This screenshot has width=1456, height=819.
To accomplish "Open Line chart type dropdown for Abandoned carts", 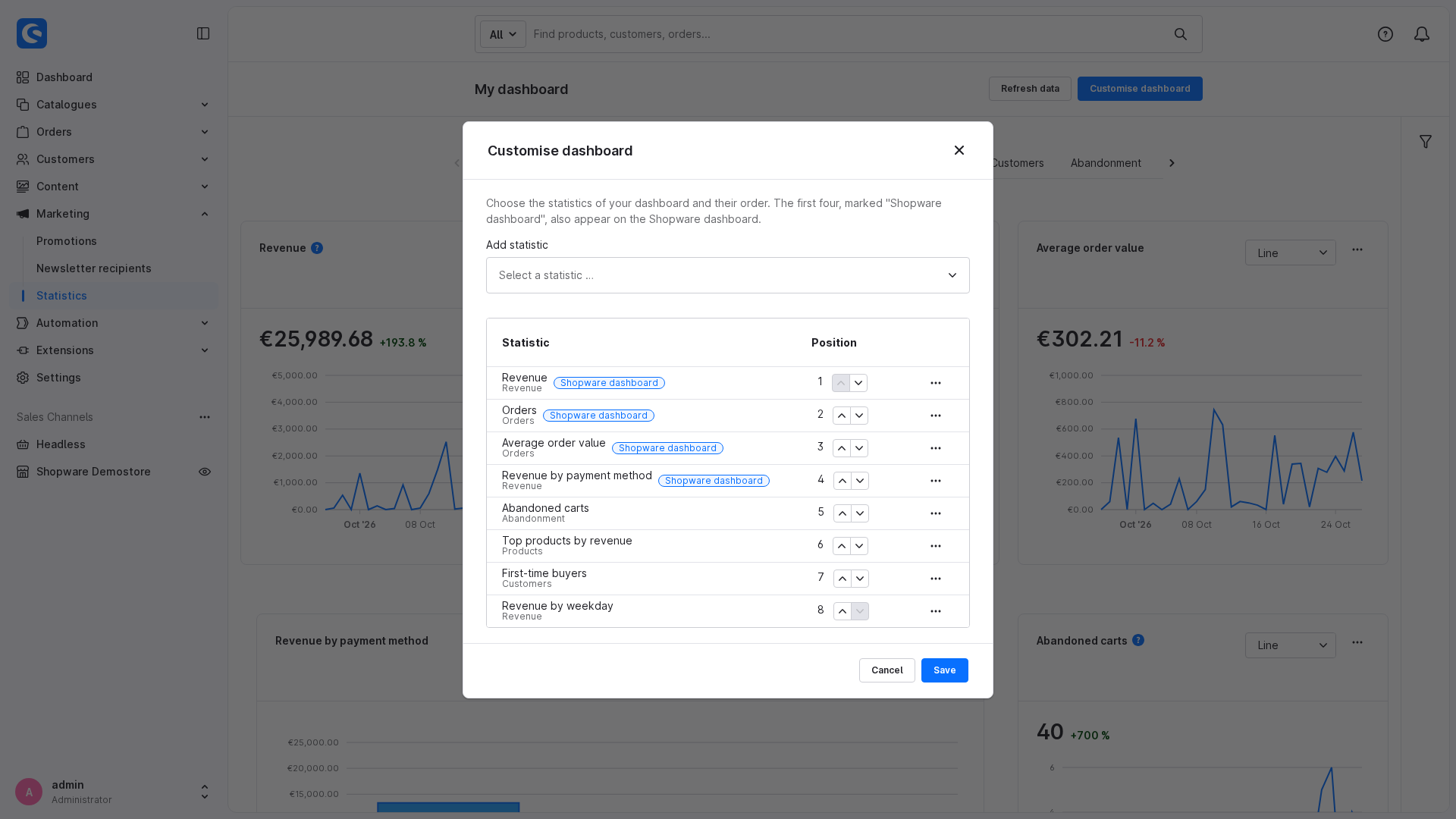I will pos(1291,645).
